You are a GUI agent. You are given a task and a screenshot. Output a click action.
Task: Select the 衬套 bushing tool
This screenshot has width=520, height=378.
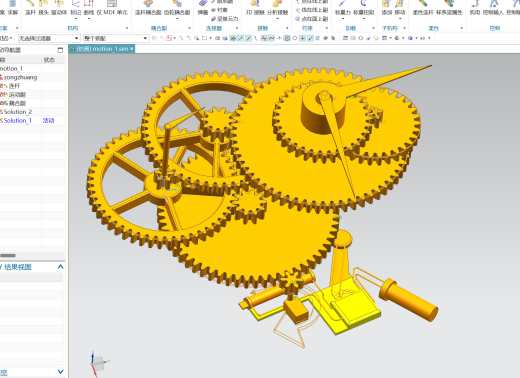click(x=220, y=10)
